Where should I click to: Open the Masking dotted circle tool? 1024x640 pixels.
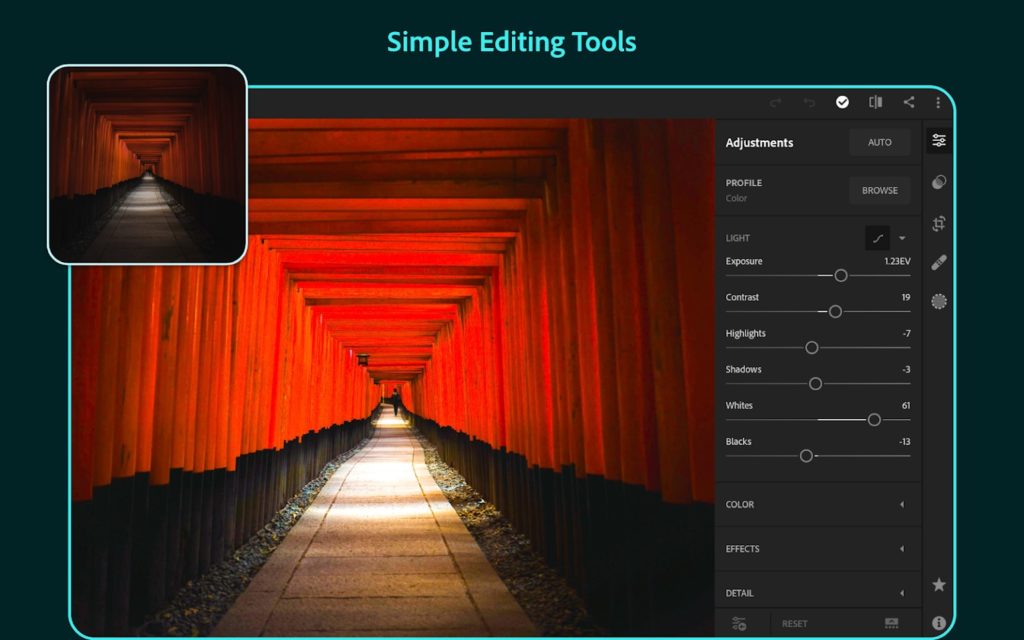click(x=938, y=301)
